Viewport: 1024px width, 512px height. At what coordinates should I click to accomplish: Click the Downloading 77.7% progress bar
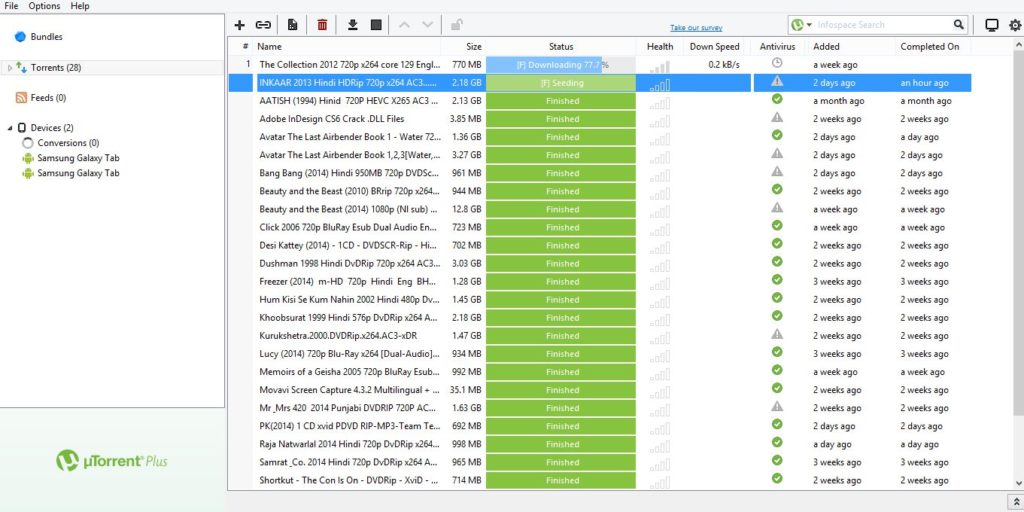click(561, 65)
